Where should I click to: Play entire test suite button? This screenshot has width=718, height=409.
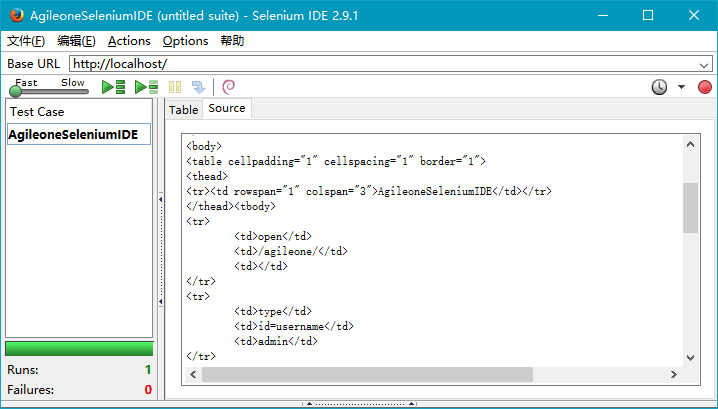click(x=114, y=87)
